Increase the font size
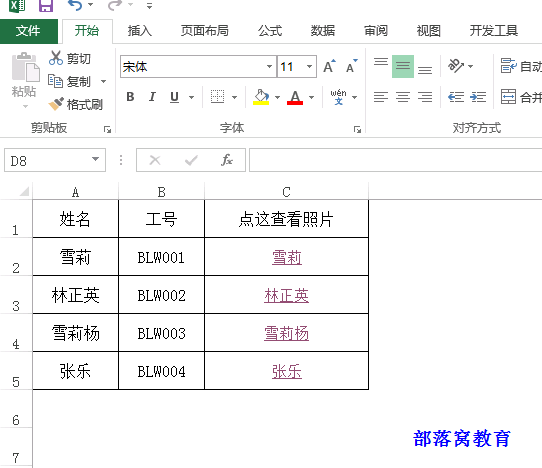Screen dimensions: 542x468 [329, 66]
